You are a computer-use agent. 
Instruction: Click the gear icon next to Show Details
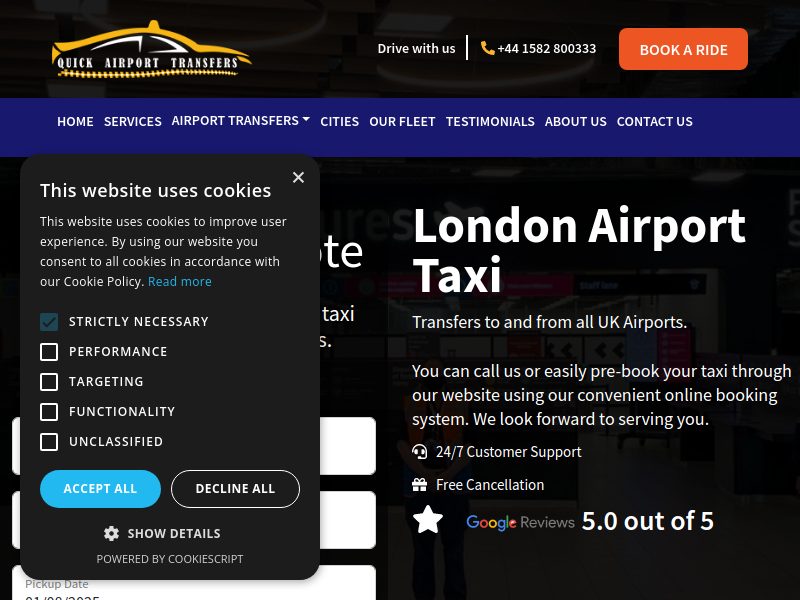[111, 534]
